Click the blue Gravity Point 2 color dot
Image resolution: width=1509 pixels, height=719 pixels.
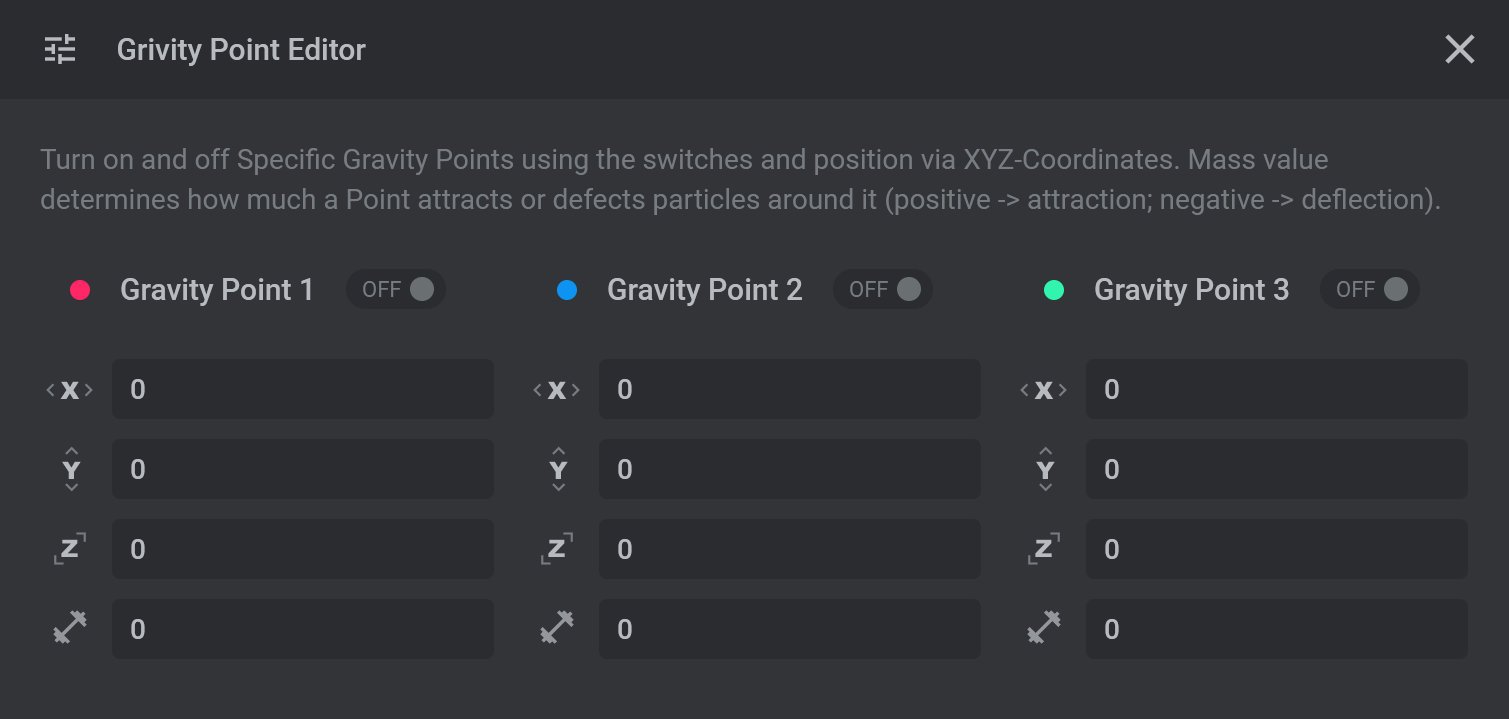pos(567,290)
